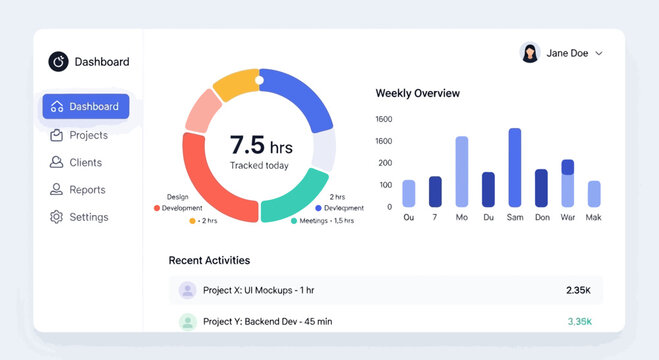The width and height of the screenshot is (659, 360).
Task: Click the red Development legend dot
Action: pos(157,208)
